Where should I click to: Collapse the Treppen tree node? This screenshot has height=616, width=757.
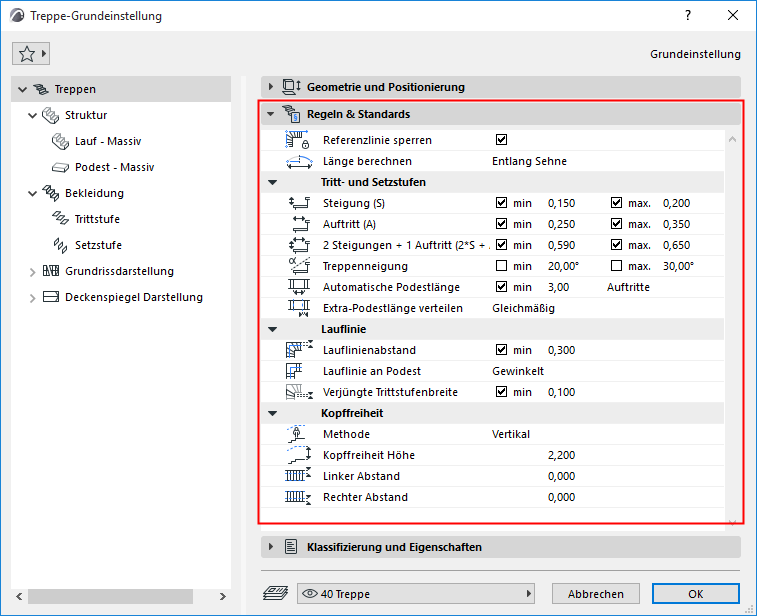tap(22, 89)
